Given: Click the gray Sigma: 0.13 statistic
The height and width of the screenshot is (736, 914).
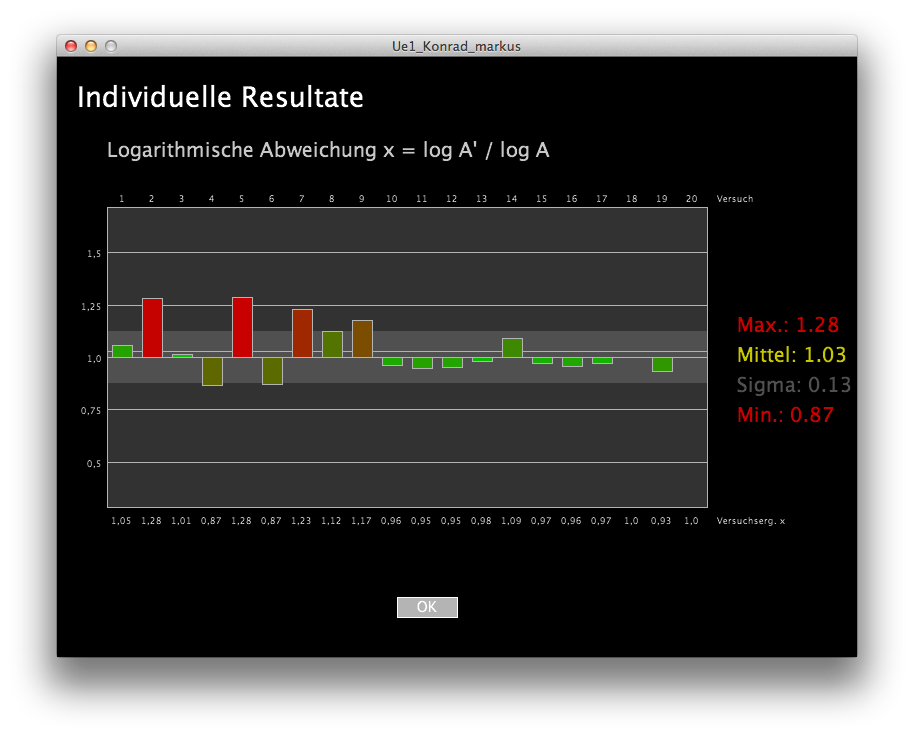Looking at the screenshot, I should click(793, 385).
